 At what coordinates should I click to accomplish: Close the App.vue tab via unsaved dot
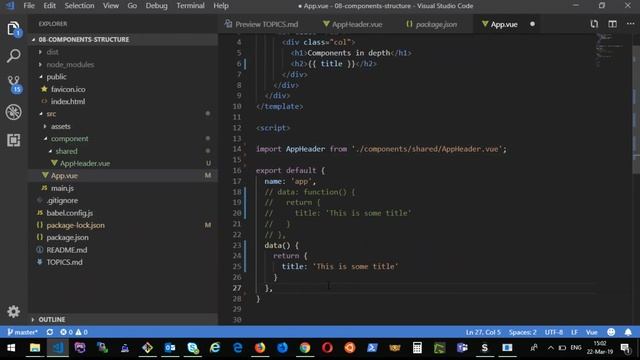coord(532,24)
